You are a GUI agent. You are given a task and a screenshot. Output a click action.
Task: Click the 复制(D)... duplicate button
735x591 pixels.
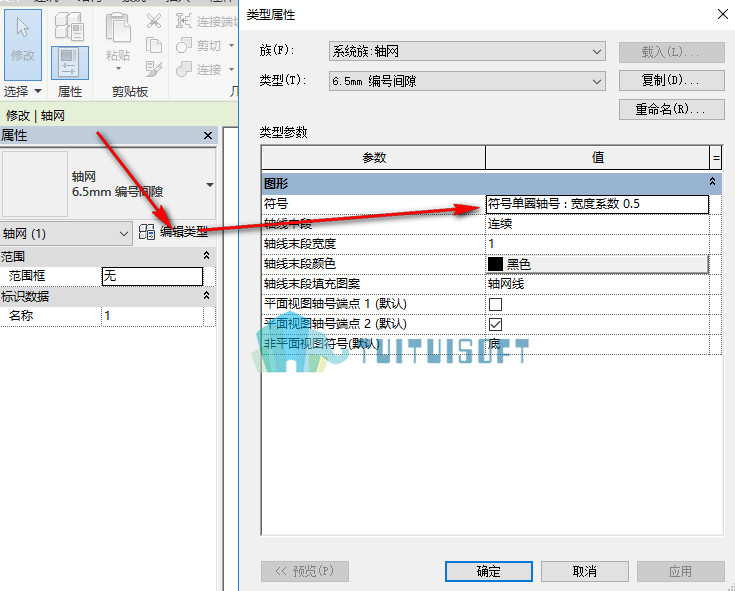click(672, 81)
